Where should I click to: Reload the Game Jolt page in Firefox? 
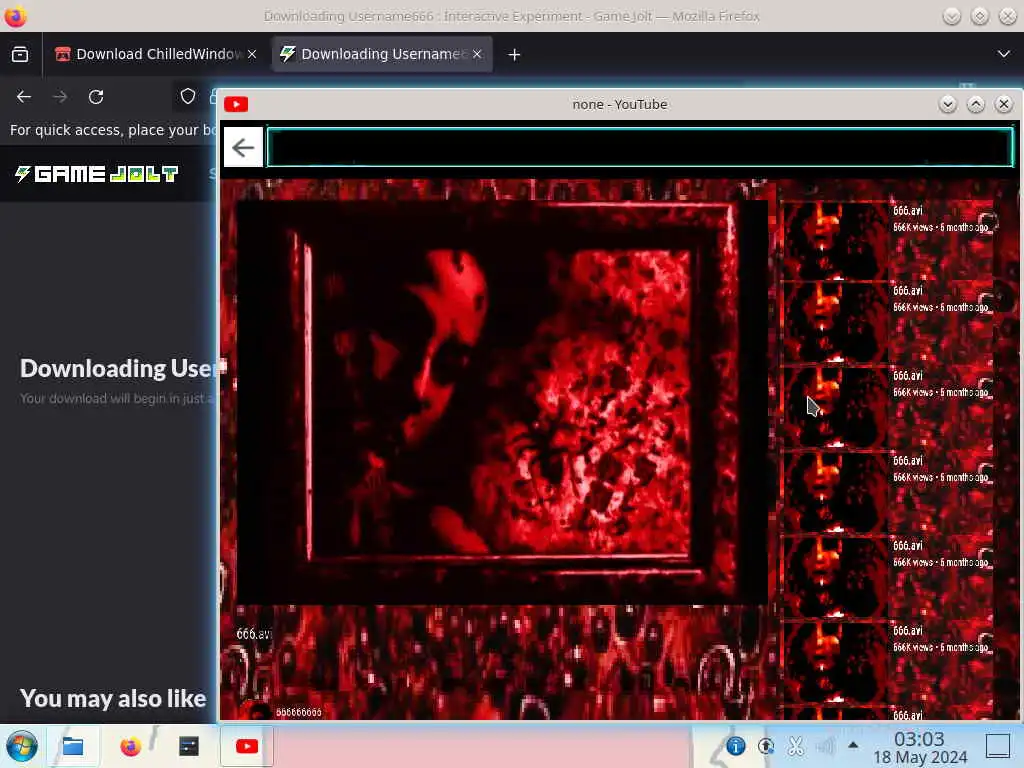tap(96, 97)
